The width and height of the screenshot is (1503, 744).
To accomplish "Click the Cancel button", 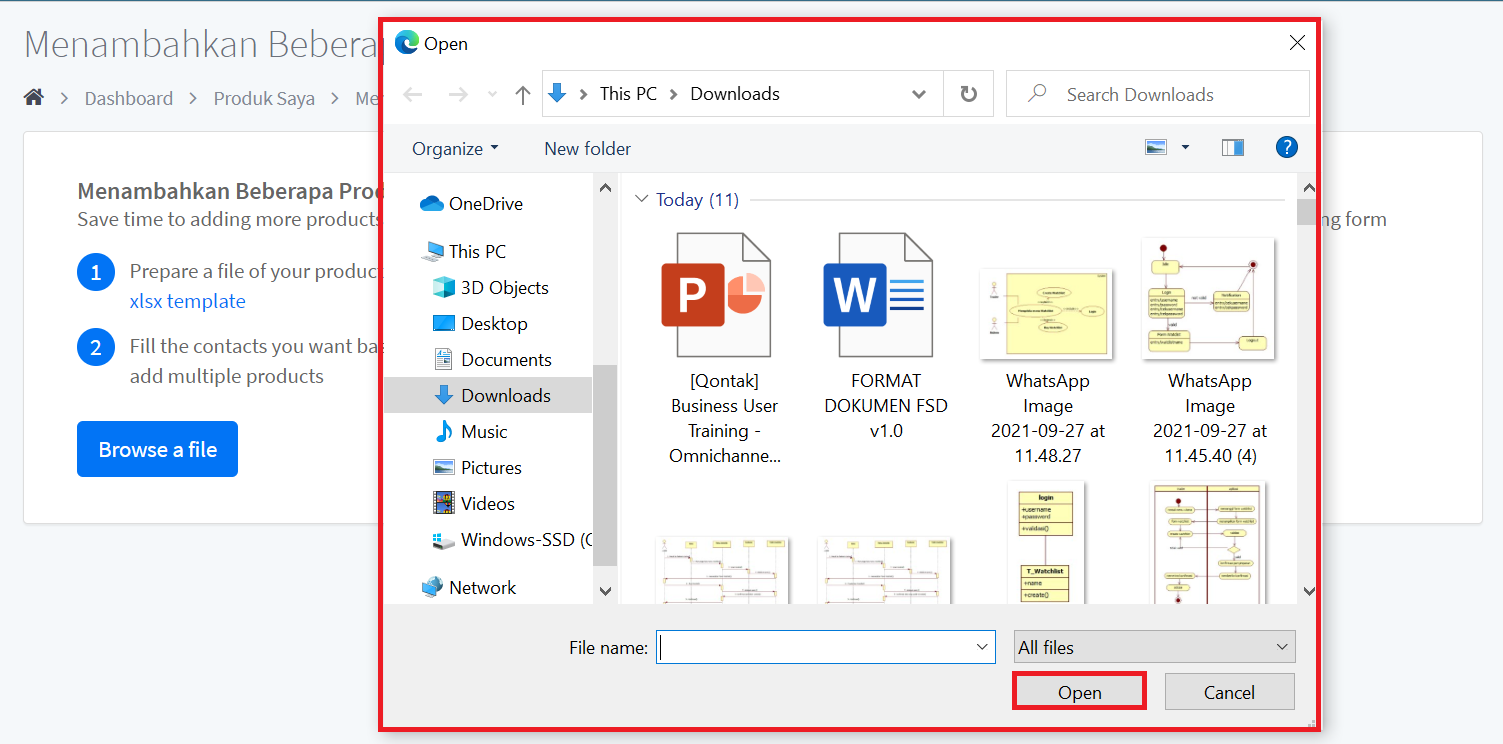I will point(1229,692).
